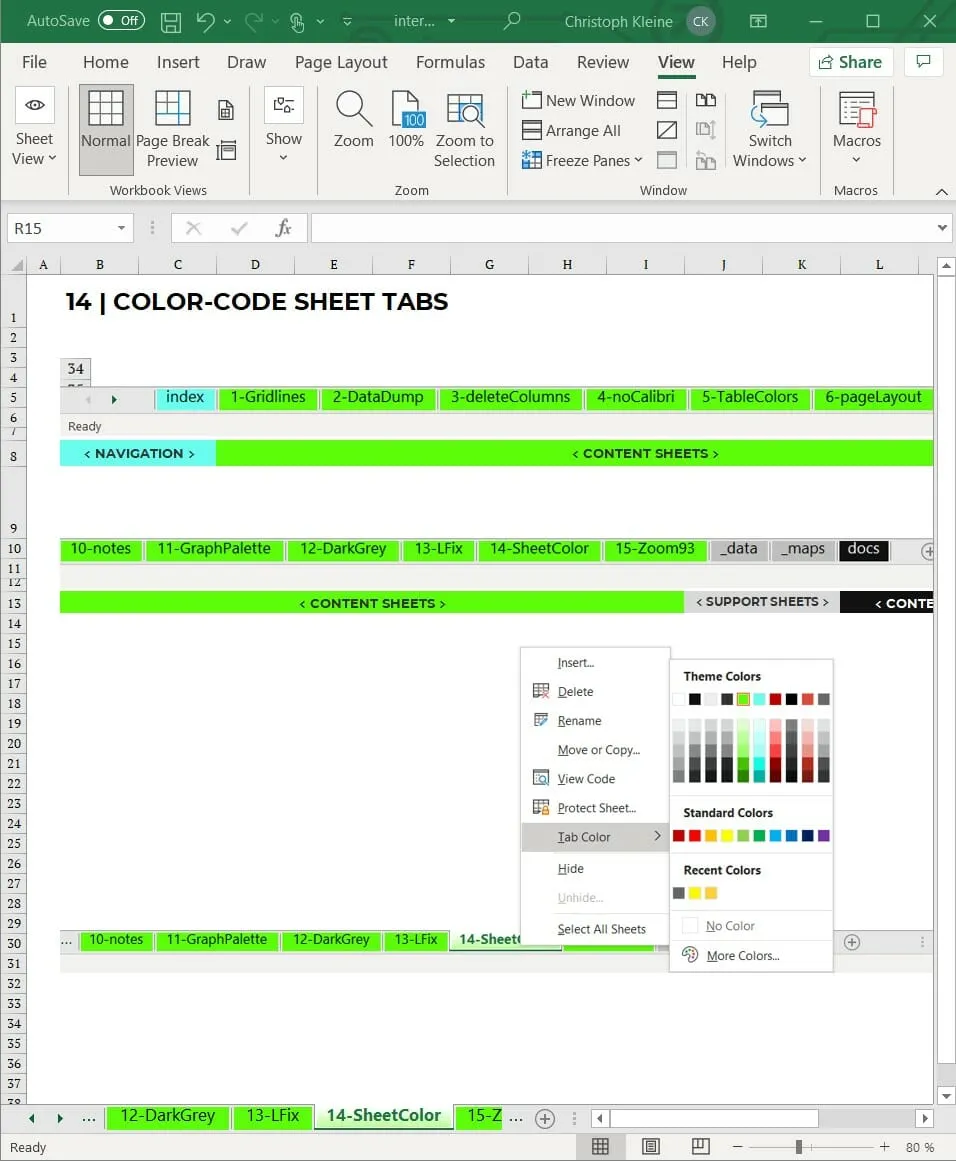Screen dimensions: 956x1161
Task: Activate the Normal view toggle in ribbon
Action: 105,127
